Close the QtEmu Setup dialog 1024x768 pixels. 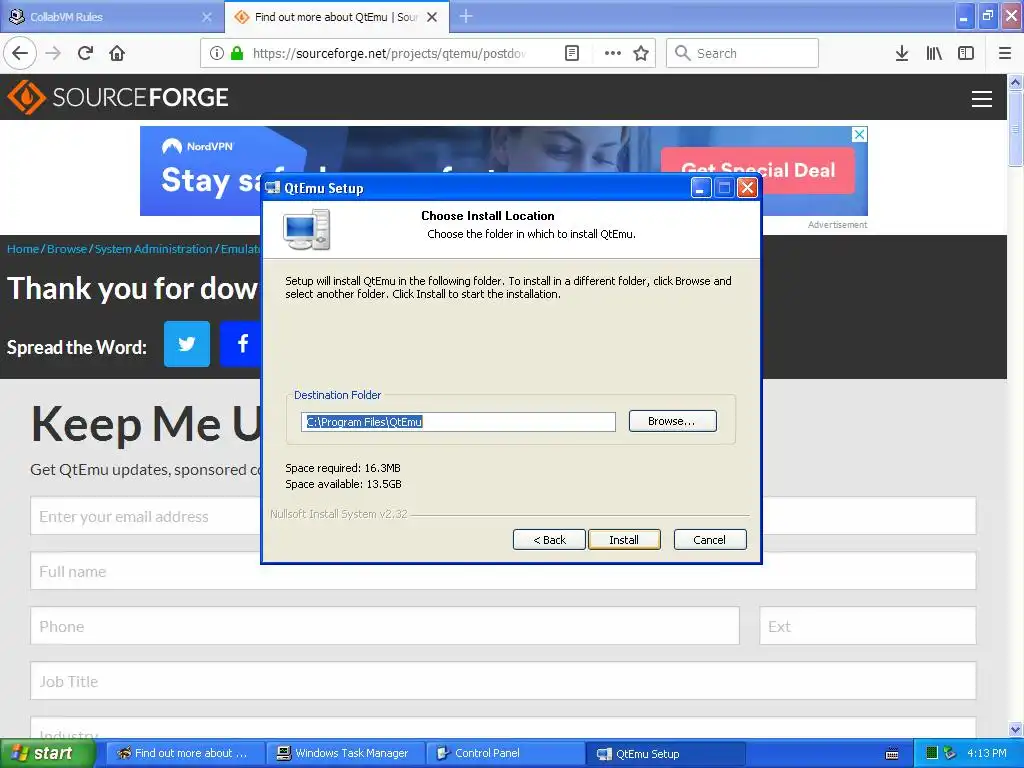747,188
